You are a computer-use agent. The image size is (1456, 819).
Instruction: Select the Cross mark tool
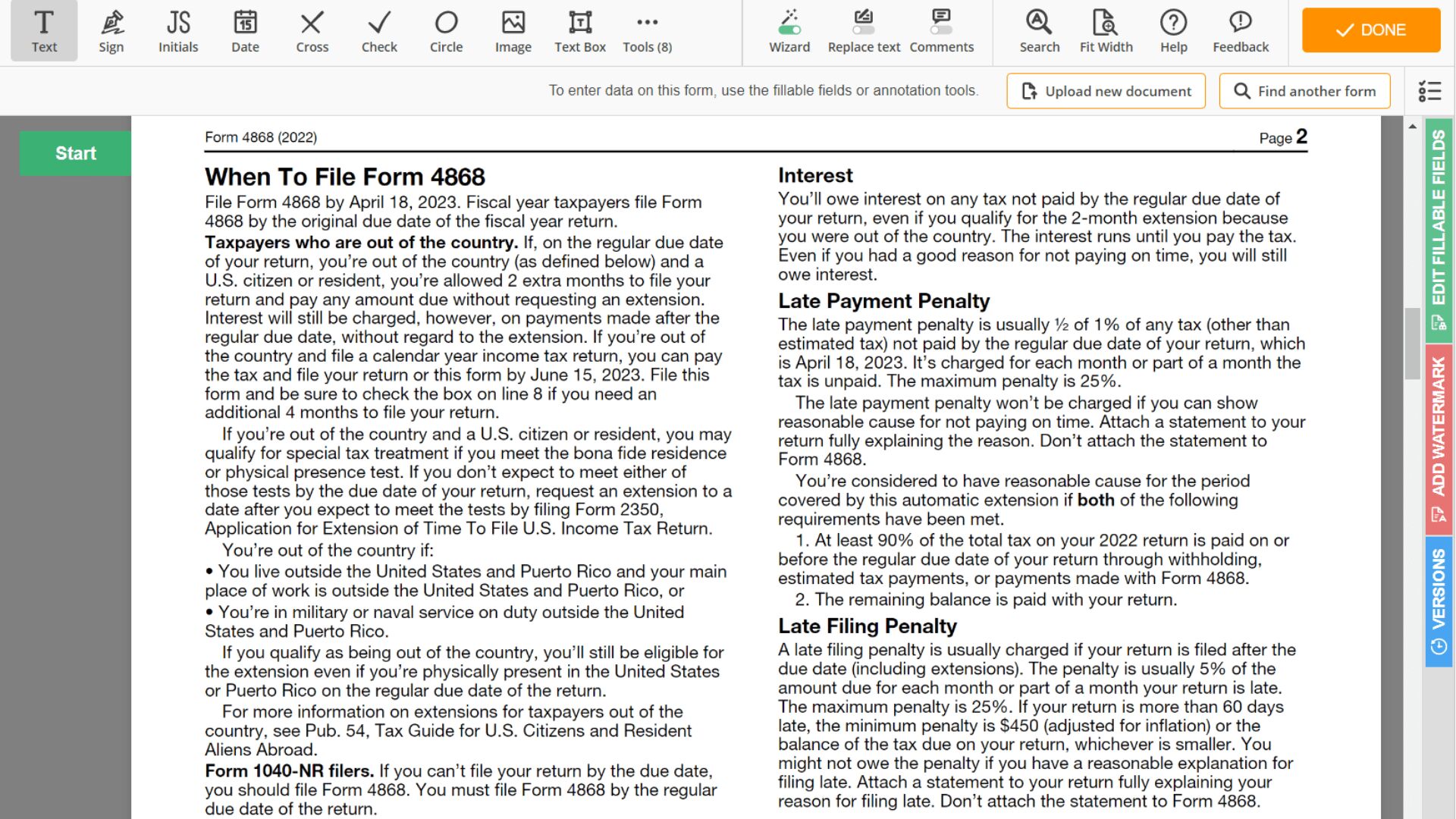click(312, 30)
